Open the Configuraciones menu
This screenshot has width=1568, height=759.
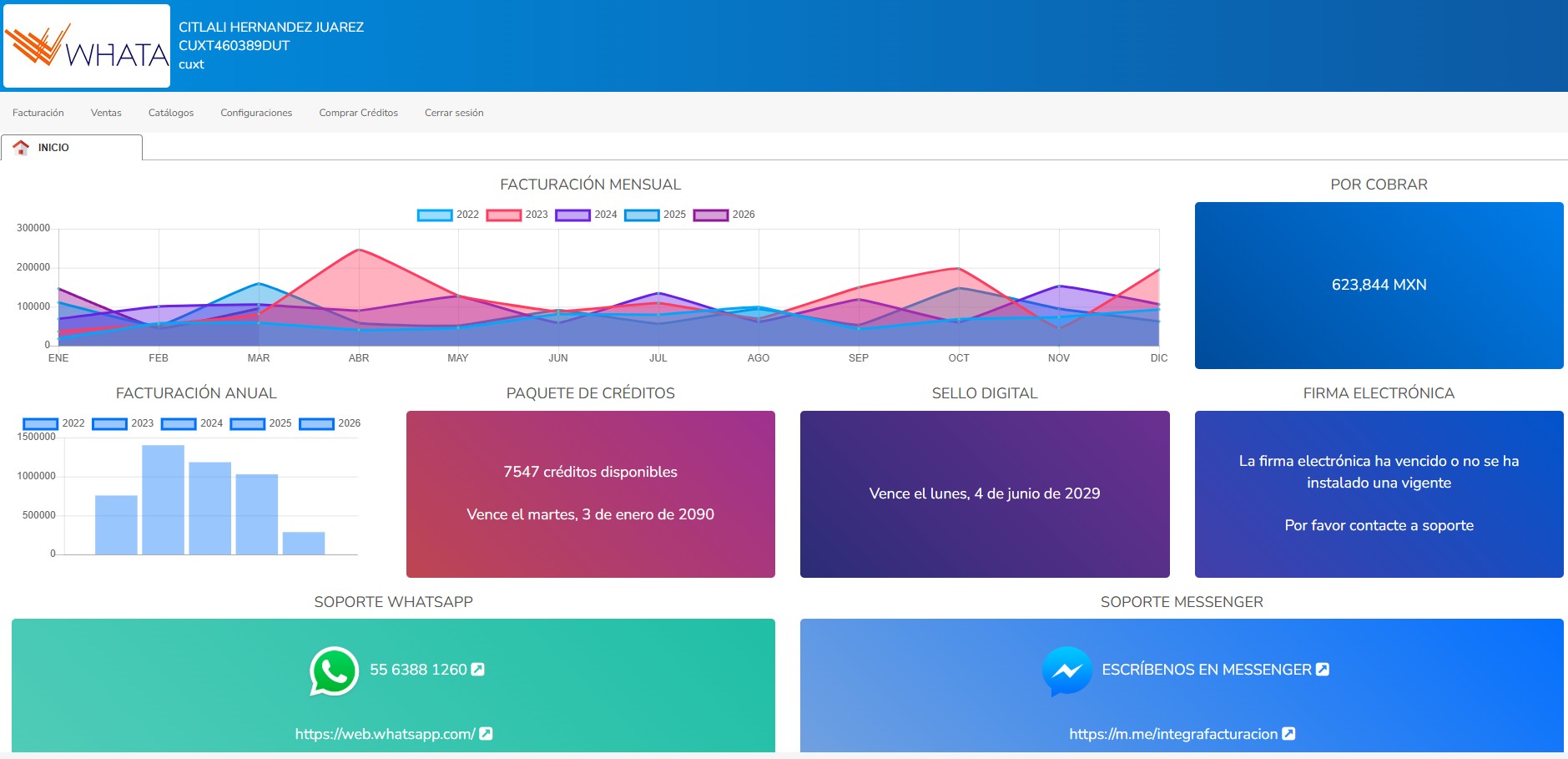[256, 113]
